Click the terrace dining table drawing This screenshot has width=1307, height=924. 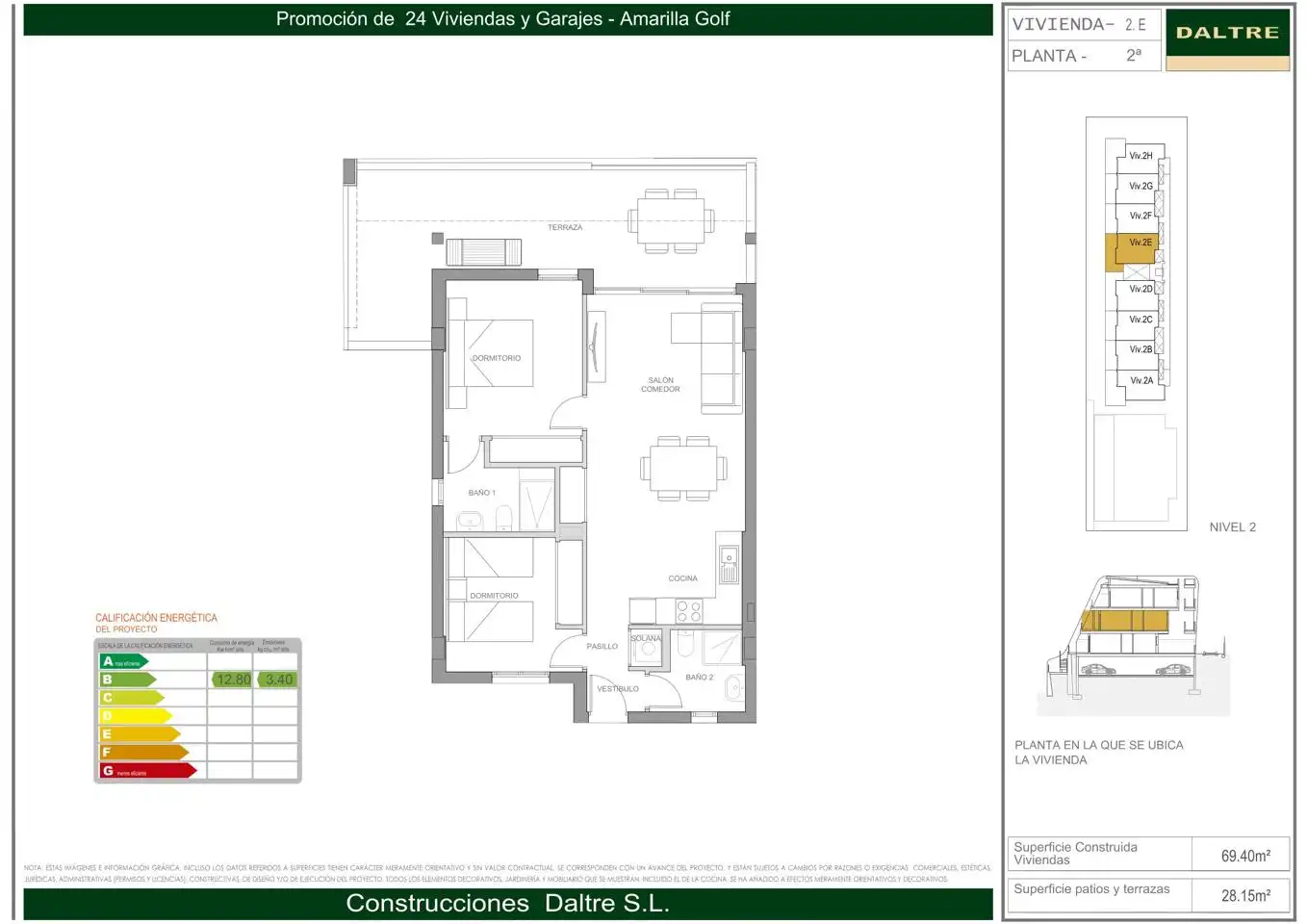click(x=671, y=220)
